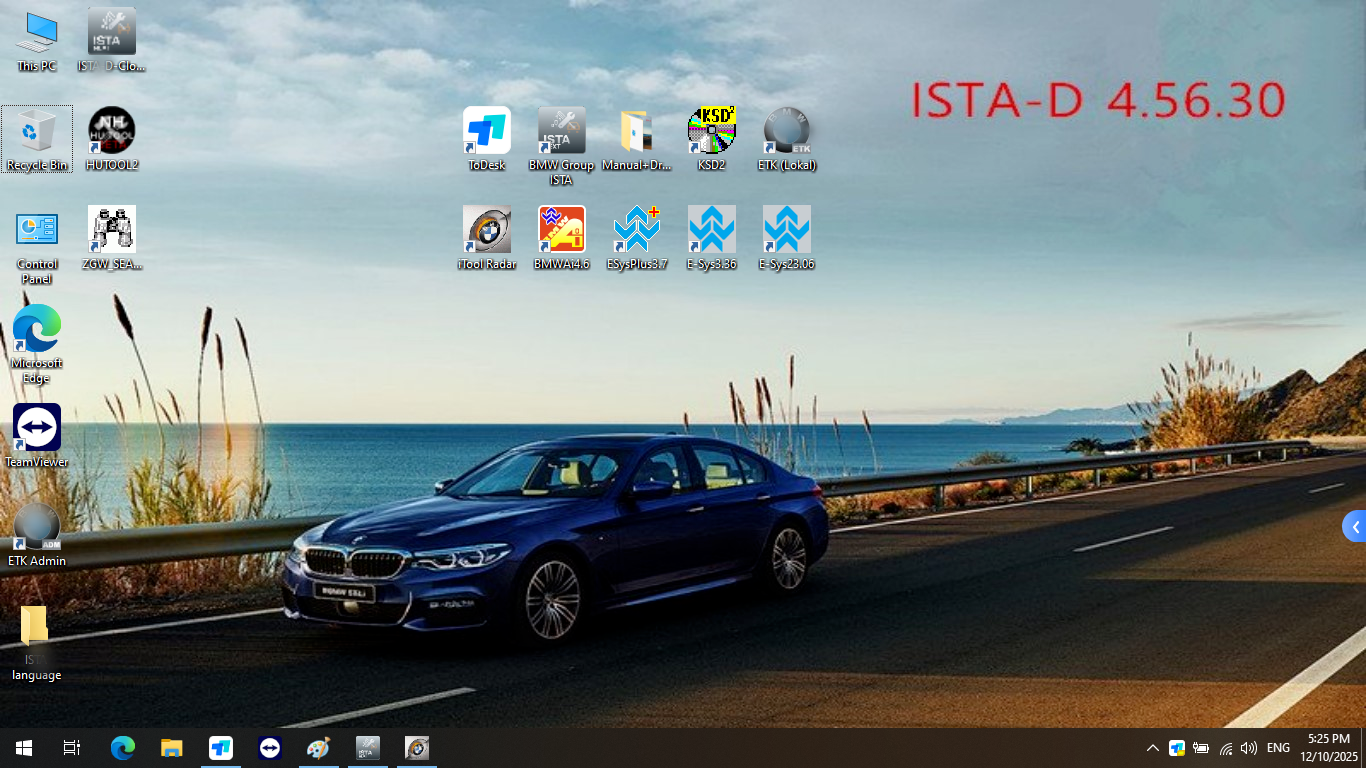This screenshot has height=768, width=1366.
Task: Select the Manual+Dr... folder icon
Action: click(636, 132)
